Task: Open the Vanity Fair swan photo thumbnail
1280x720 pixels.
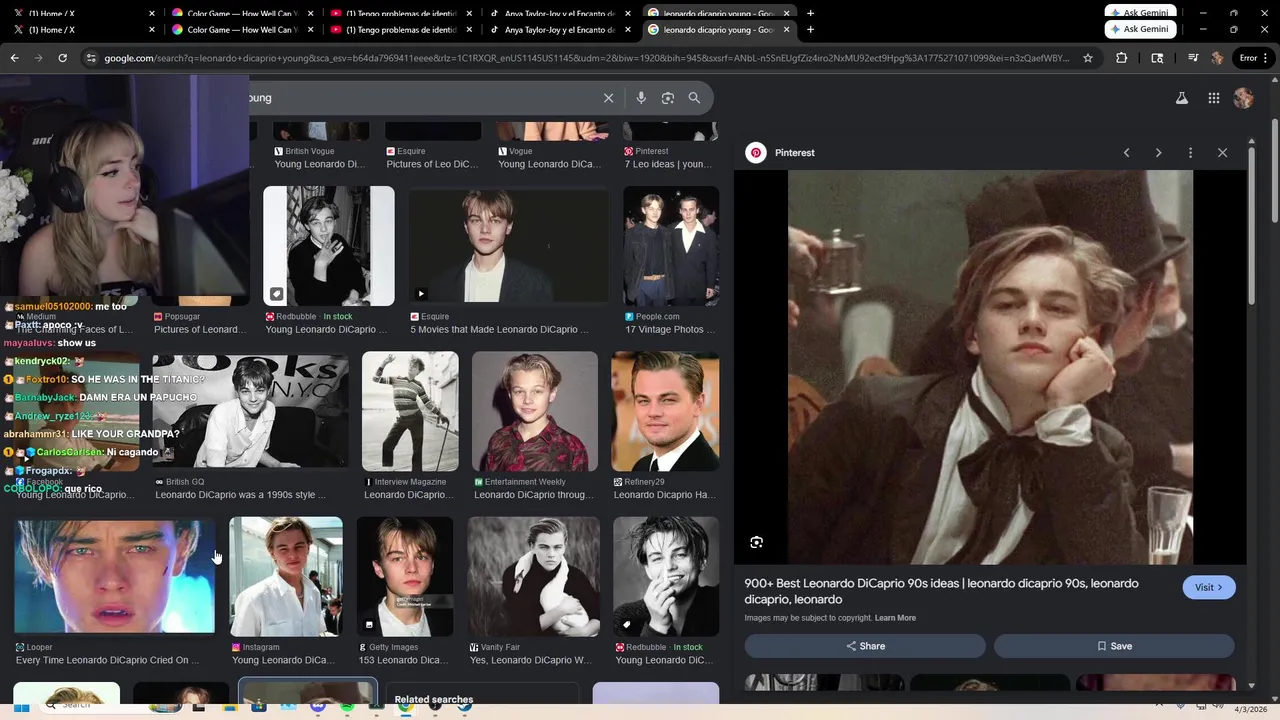Action: point(534,576)
